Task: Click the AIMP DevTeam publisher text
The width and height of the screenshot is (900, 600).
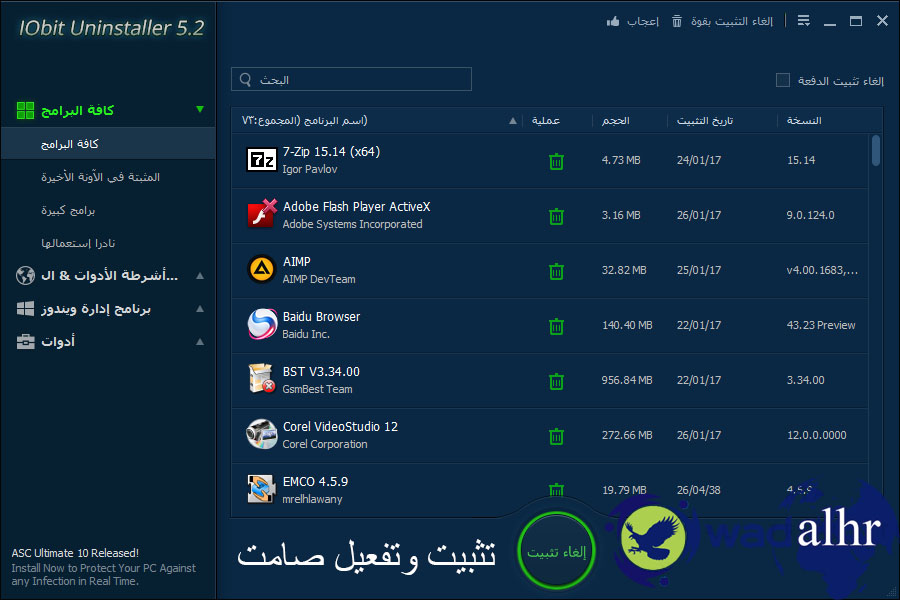Action: tap(319, 279)
